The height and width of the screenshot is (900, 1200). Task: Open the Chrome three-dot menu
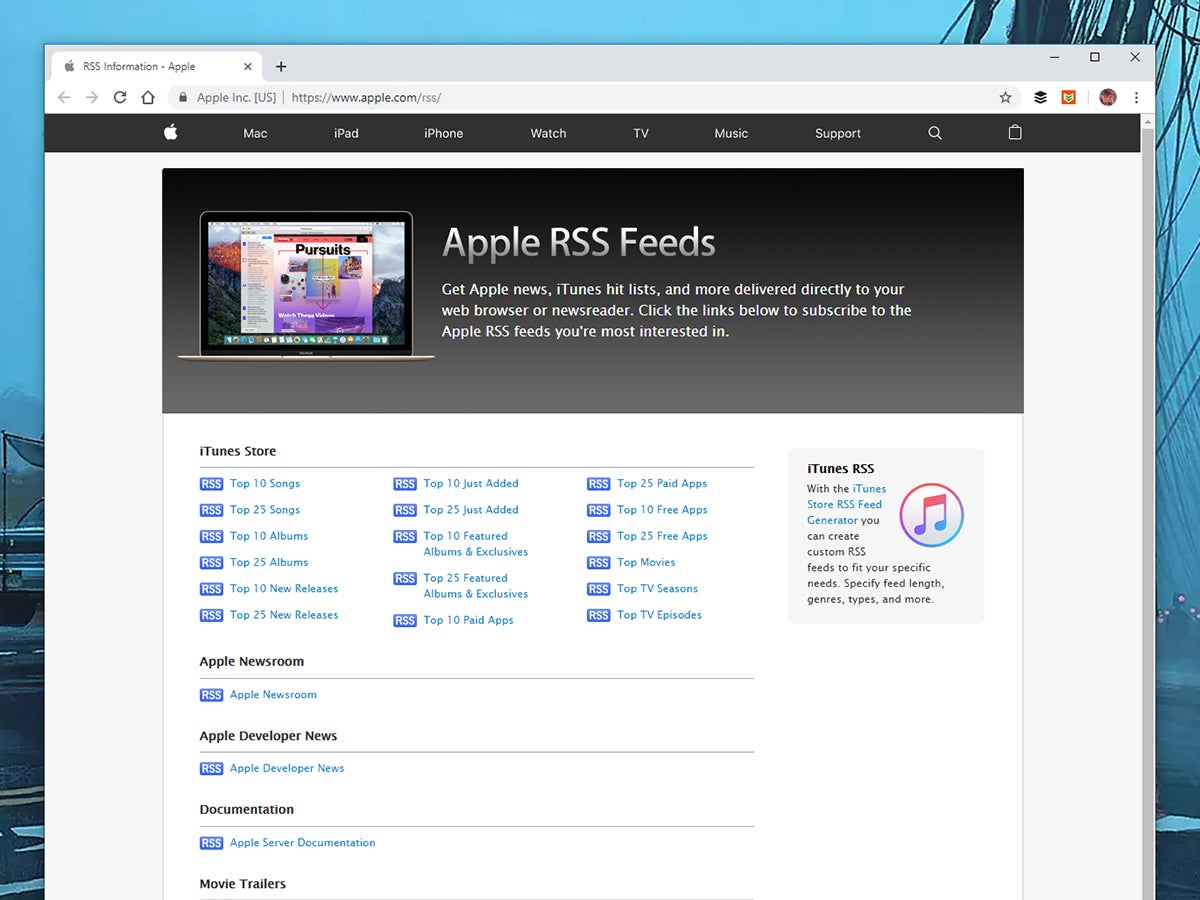[x=1136, y=97]
